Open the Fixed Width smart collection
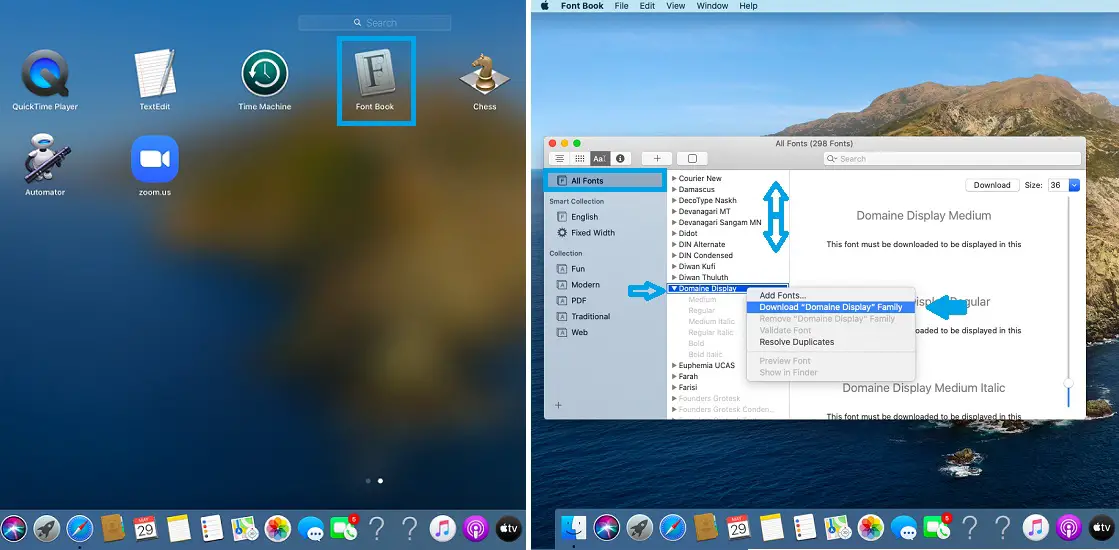Image resolution: width=1119 pixels, height=550 pixels. click(x=592, y=233)
